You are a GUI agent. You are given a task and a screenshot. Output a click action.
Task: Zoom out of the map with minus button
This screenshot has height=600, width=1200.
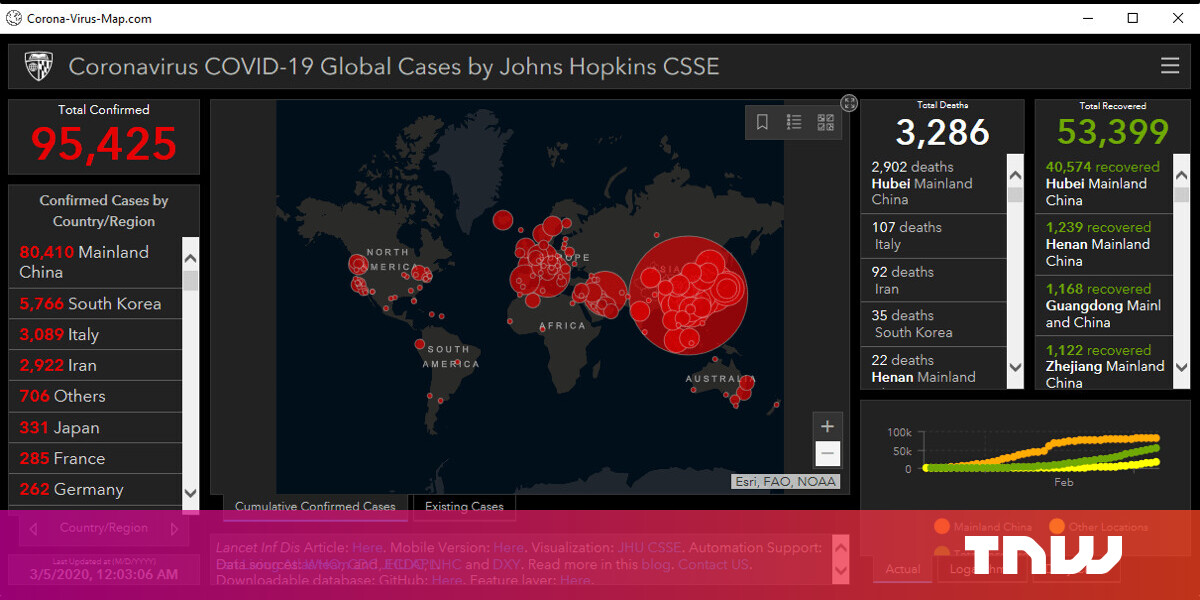click(827, 454)
